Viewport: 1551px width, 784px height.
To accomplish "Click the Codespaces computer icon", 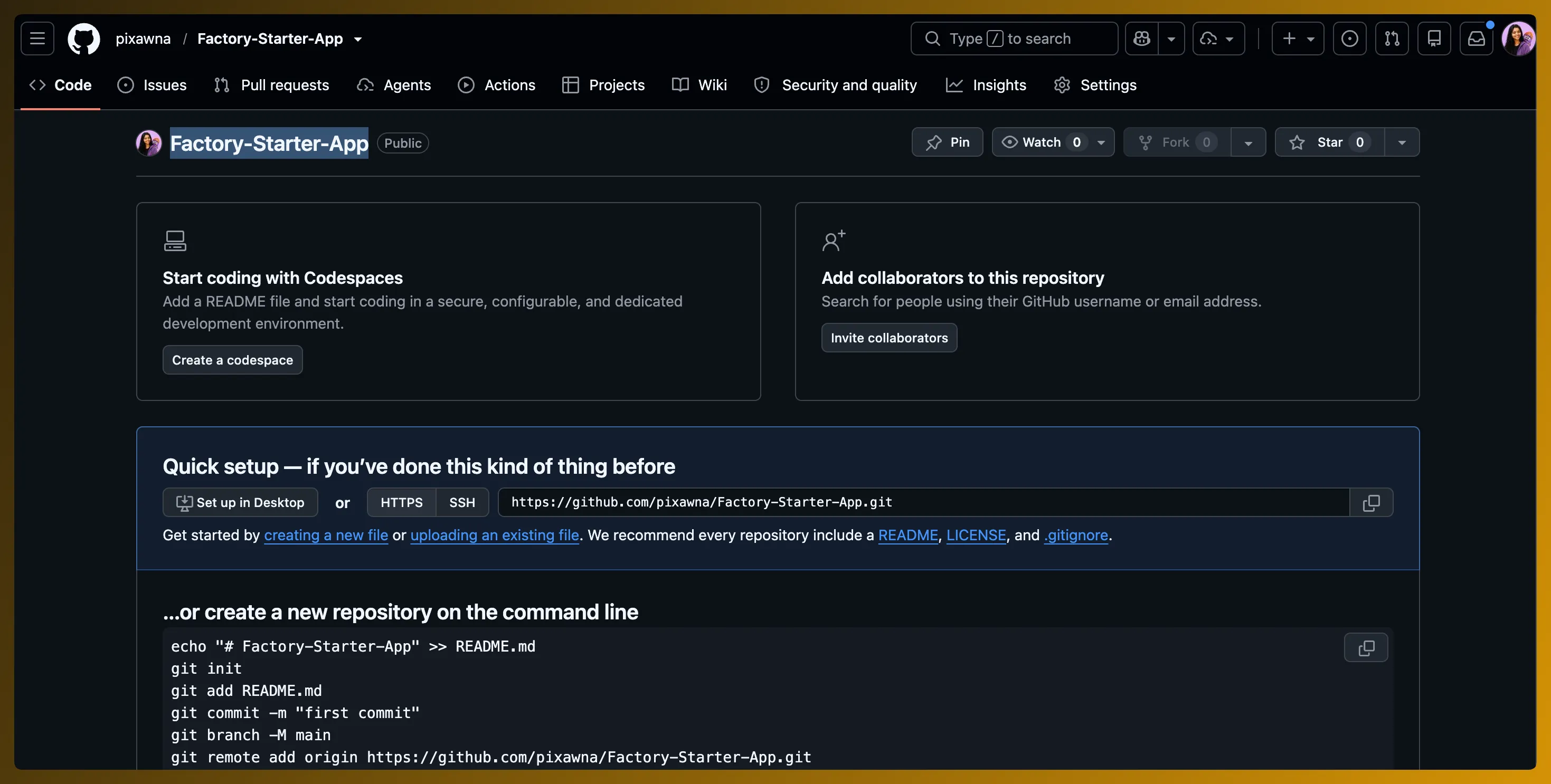I will tap(175, 241).
